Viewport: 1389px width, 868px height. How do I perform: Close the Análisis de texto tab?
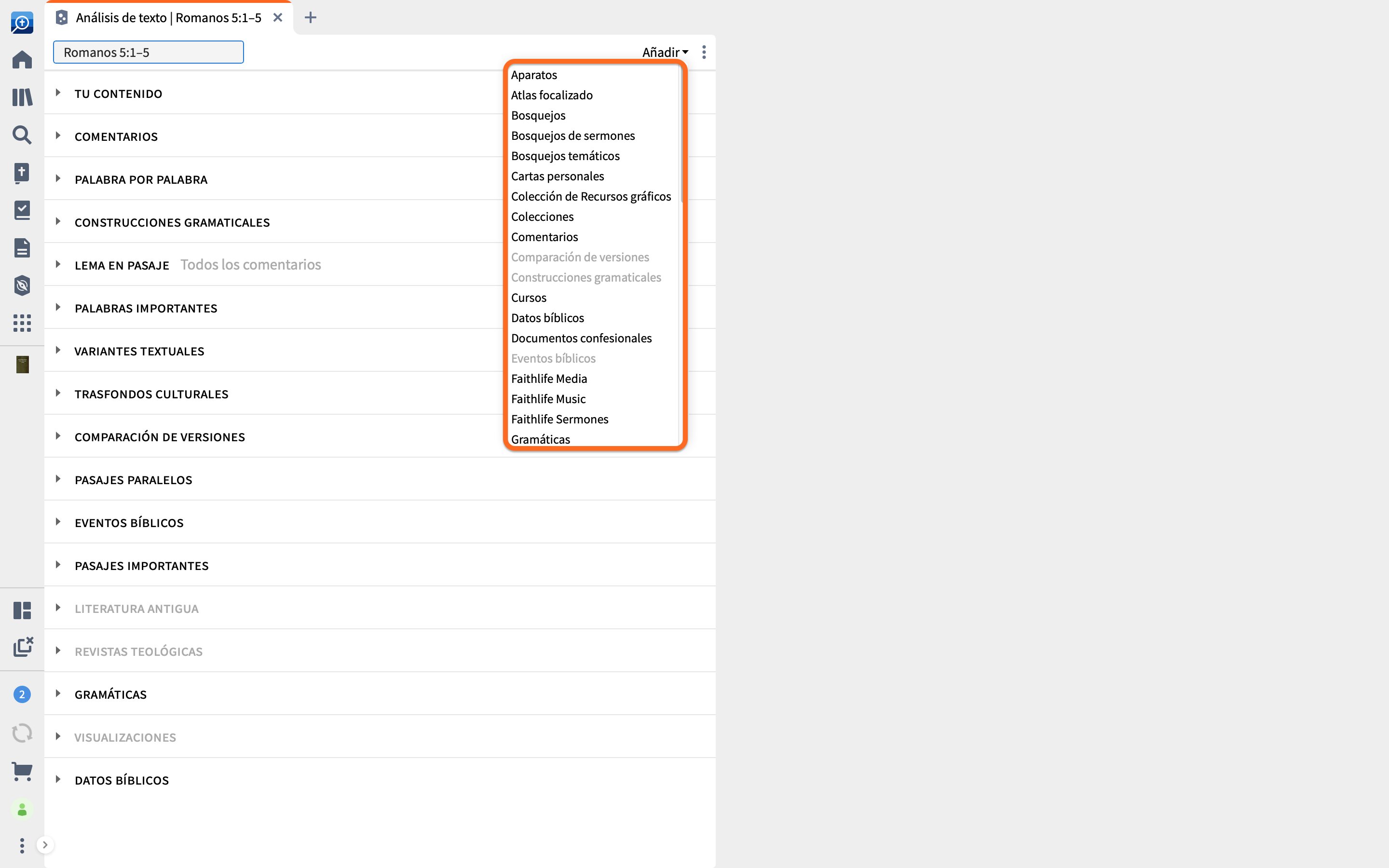(278, 18)
